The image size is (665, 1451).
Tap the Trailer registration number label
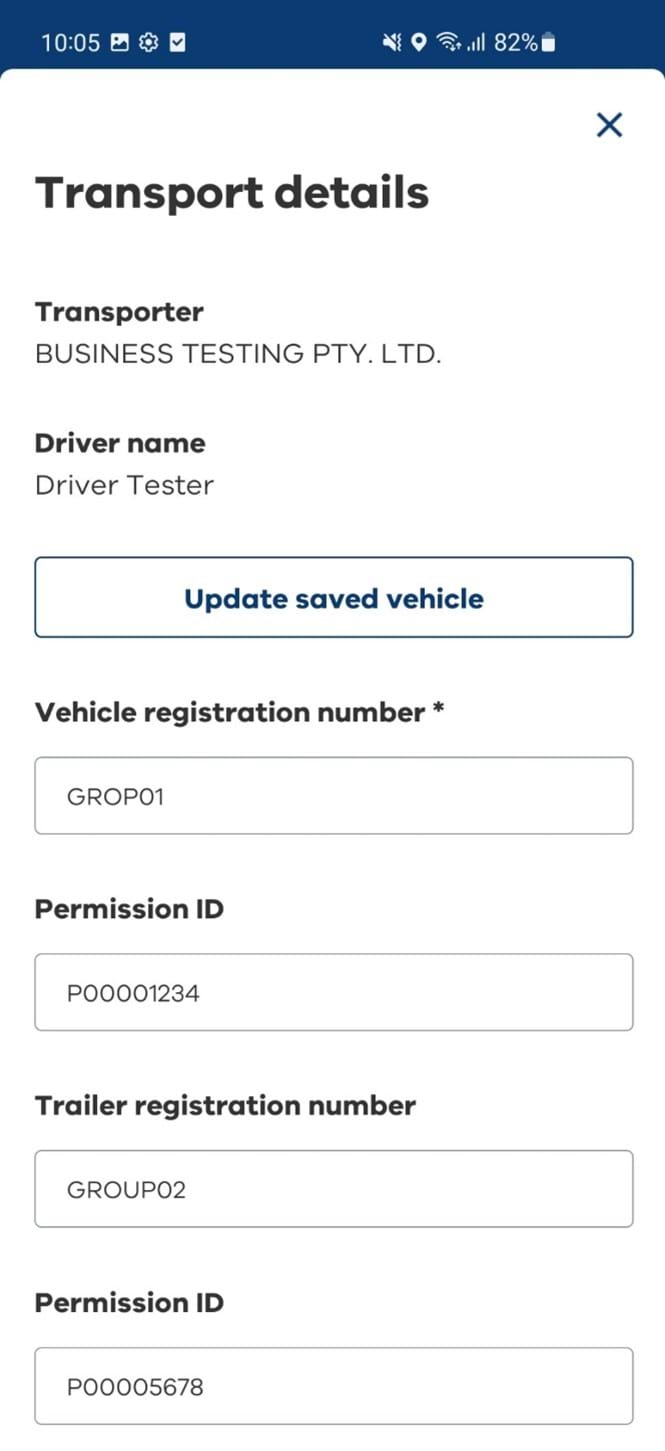(x=225, y=1105)
